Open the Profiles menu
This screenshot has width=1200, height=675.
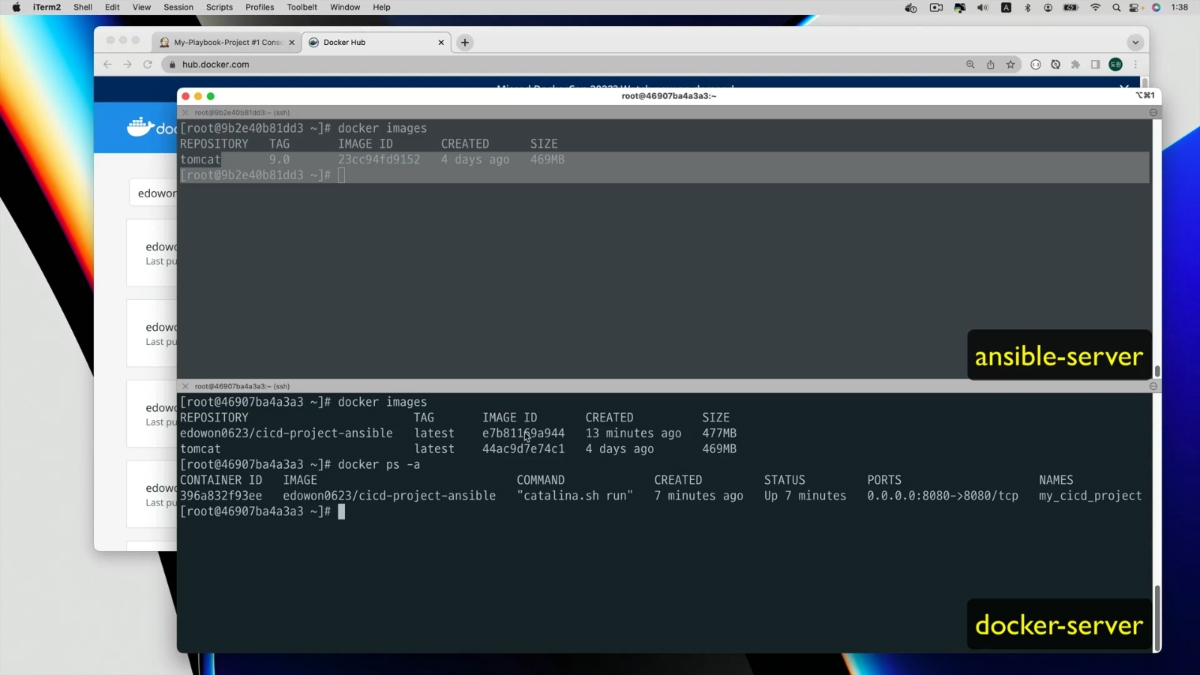point(260,7)
